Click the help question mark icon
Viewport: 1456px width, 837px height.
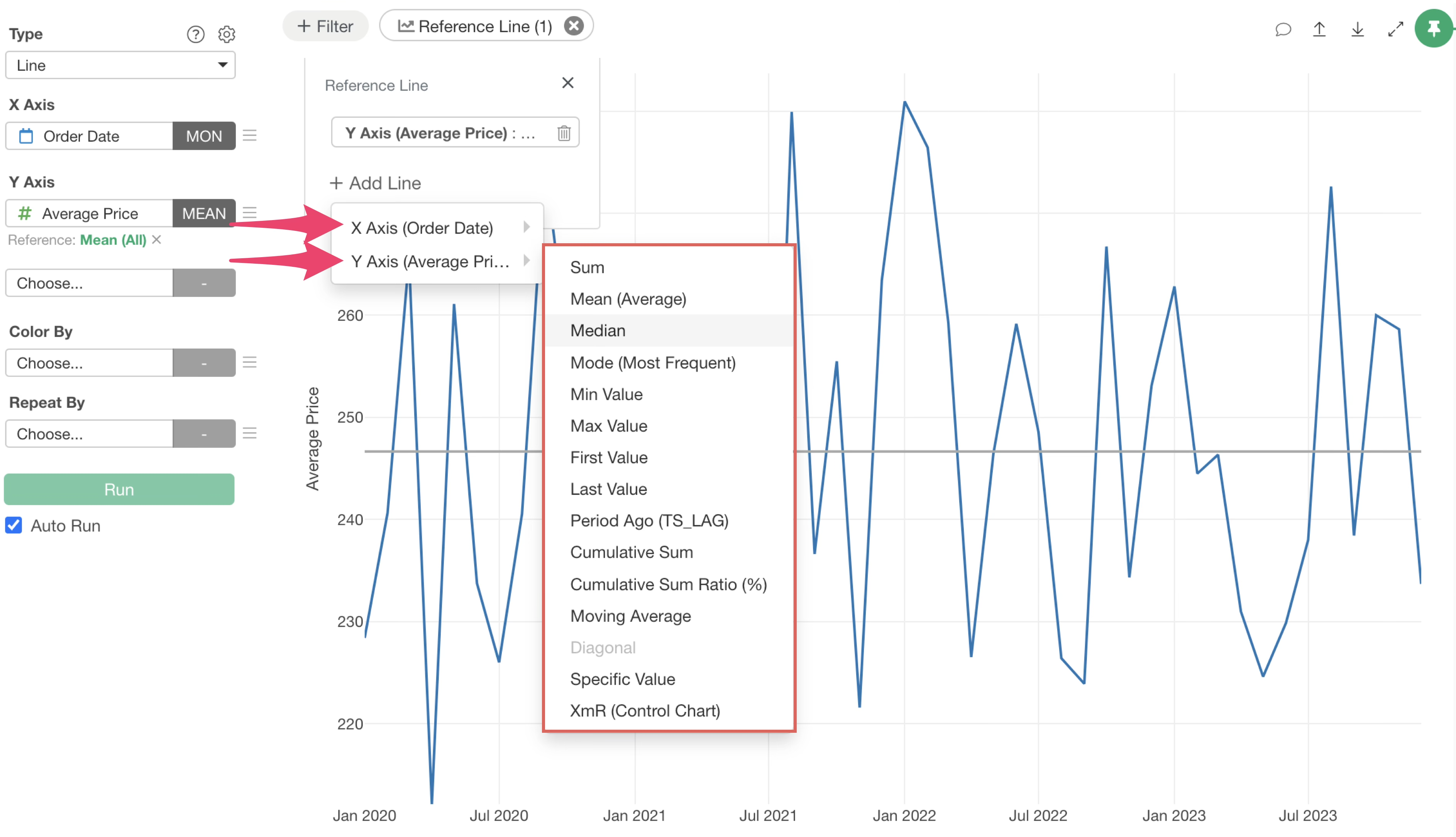coord(195,34)
